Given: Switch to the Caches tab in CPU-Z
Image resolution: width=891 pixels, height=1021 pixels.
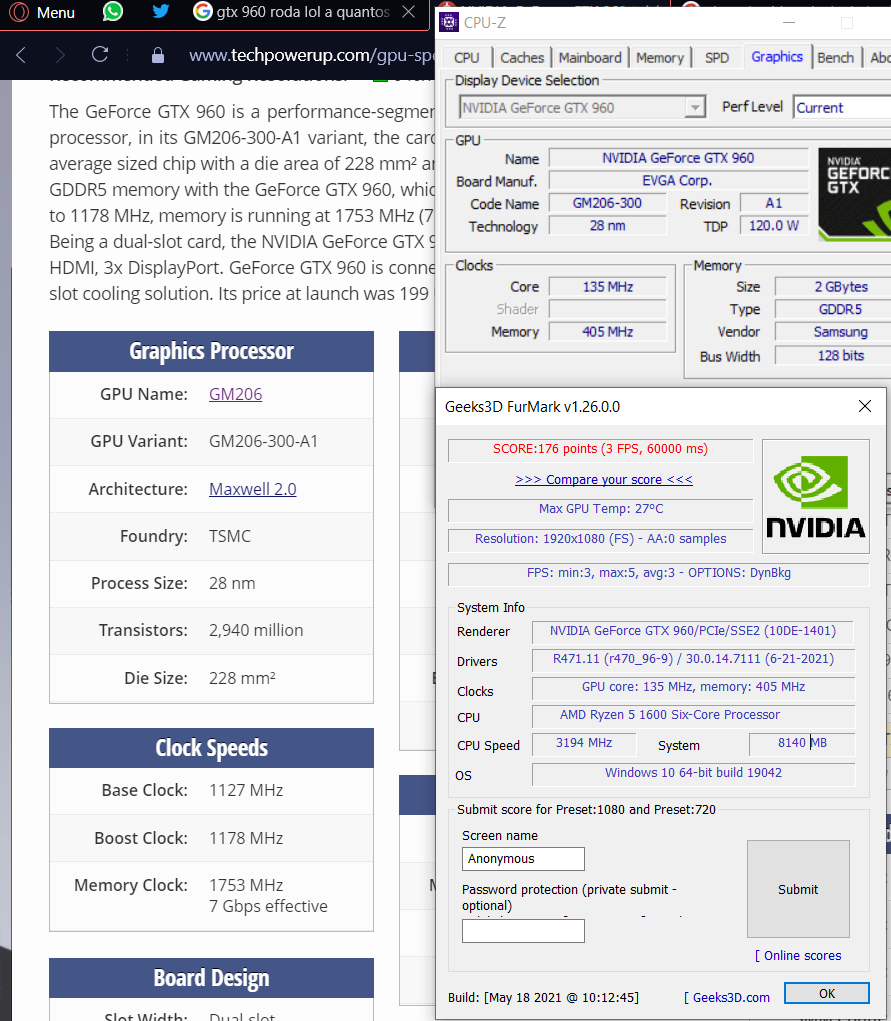Looking at the screenshot, I should pos(522,58).
